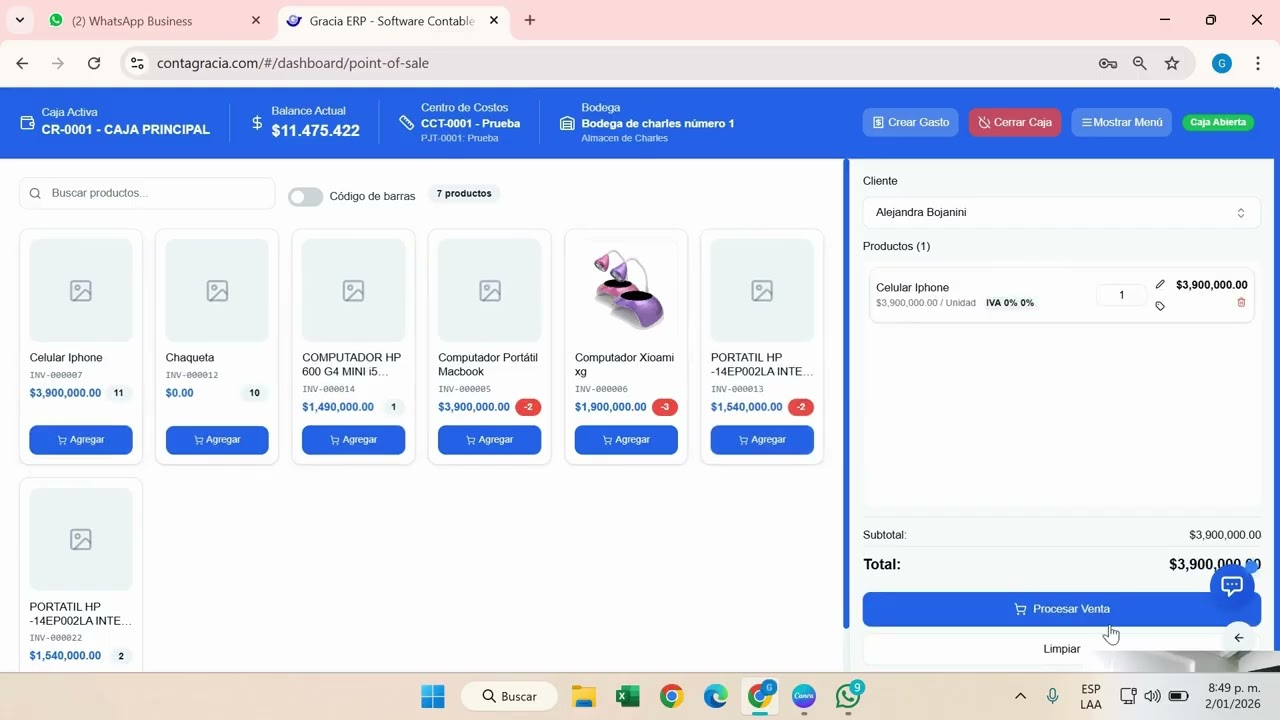
Task: Click the warehouse icon next to Bodega
Action: (567, 123)
